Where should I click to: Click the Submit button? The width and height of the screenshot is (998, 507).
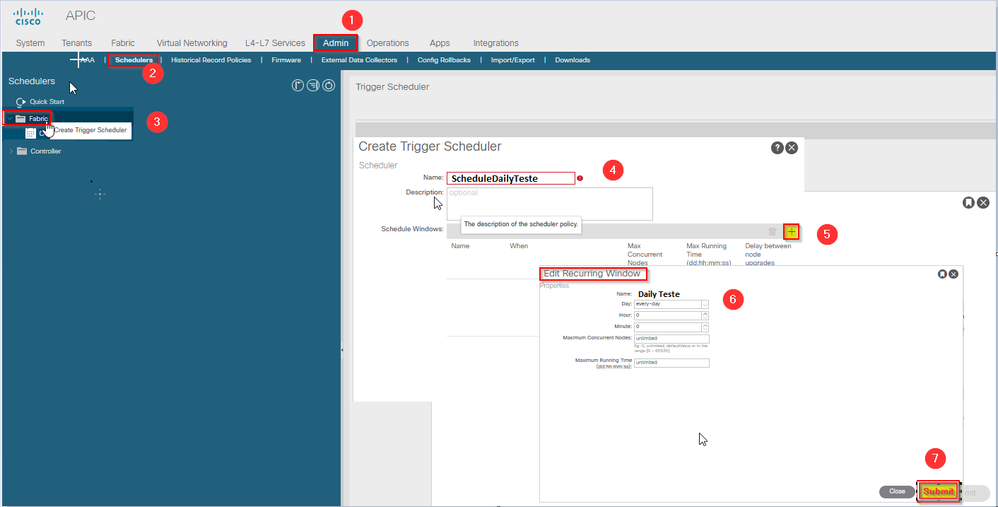coord(938,491)
